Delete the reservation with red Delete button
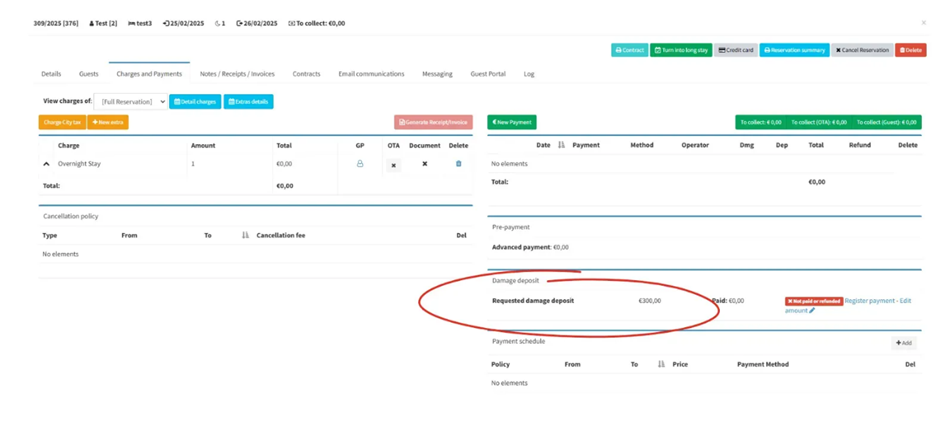This screenshot has height=421, width=945. [911, 51]
